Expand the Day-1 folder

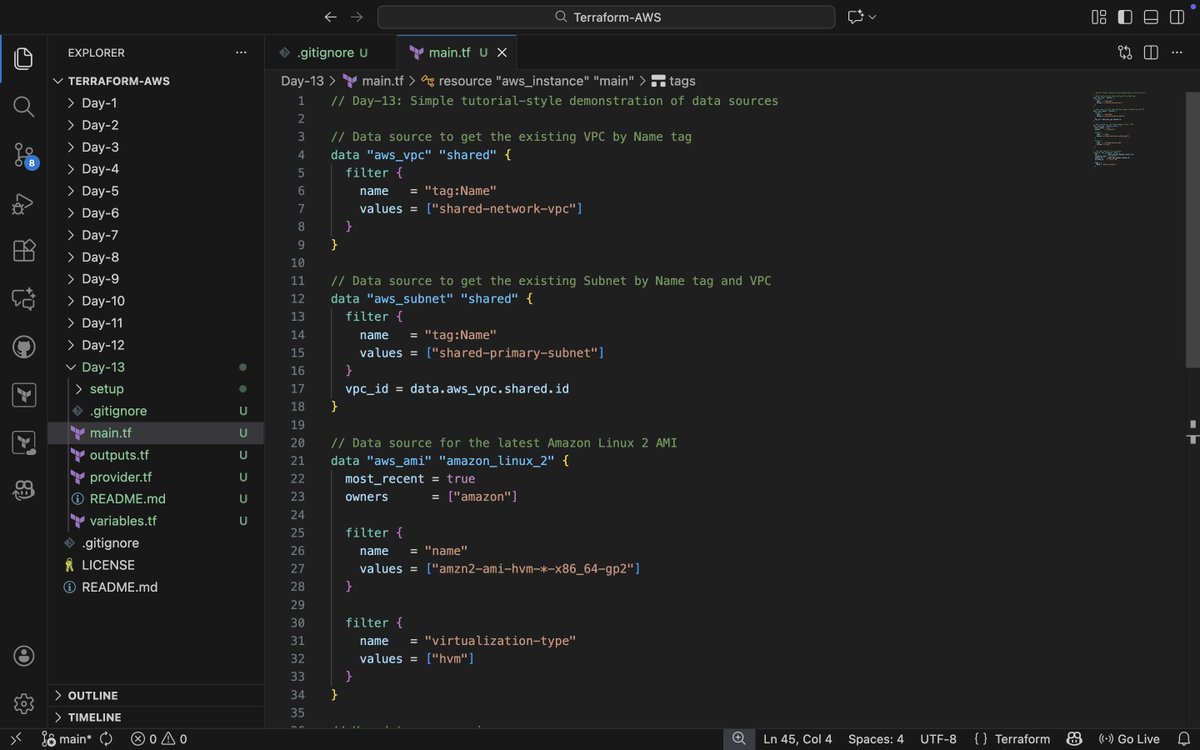click(100, 103)
